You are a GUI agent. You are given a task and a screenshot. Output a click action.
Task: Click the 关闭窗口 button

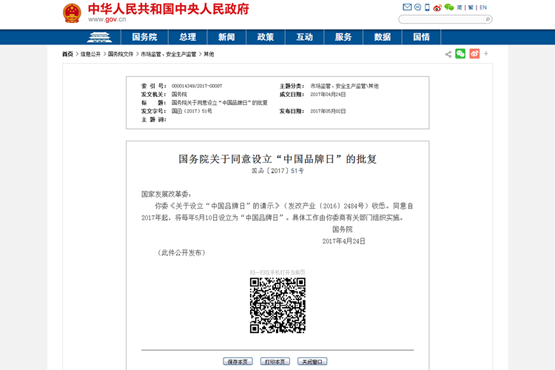coord(312,362)
